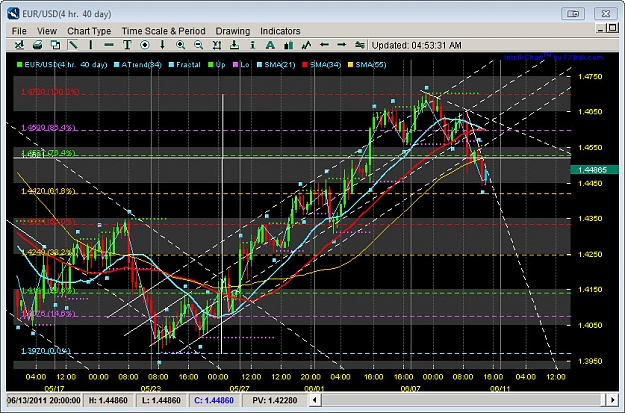Select the horizontal line drawing tool
625x413 pixels.
coord(109,45)
